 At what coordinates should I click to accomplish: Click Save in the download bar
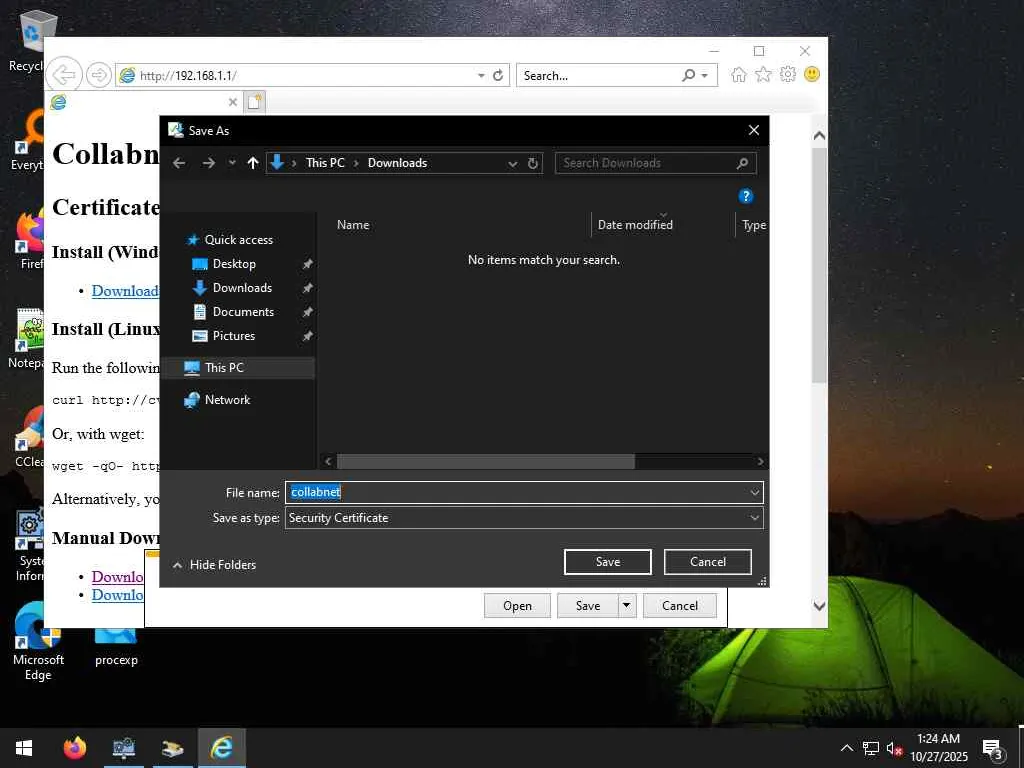[x=587, y=605]
